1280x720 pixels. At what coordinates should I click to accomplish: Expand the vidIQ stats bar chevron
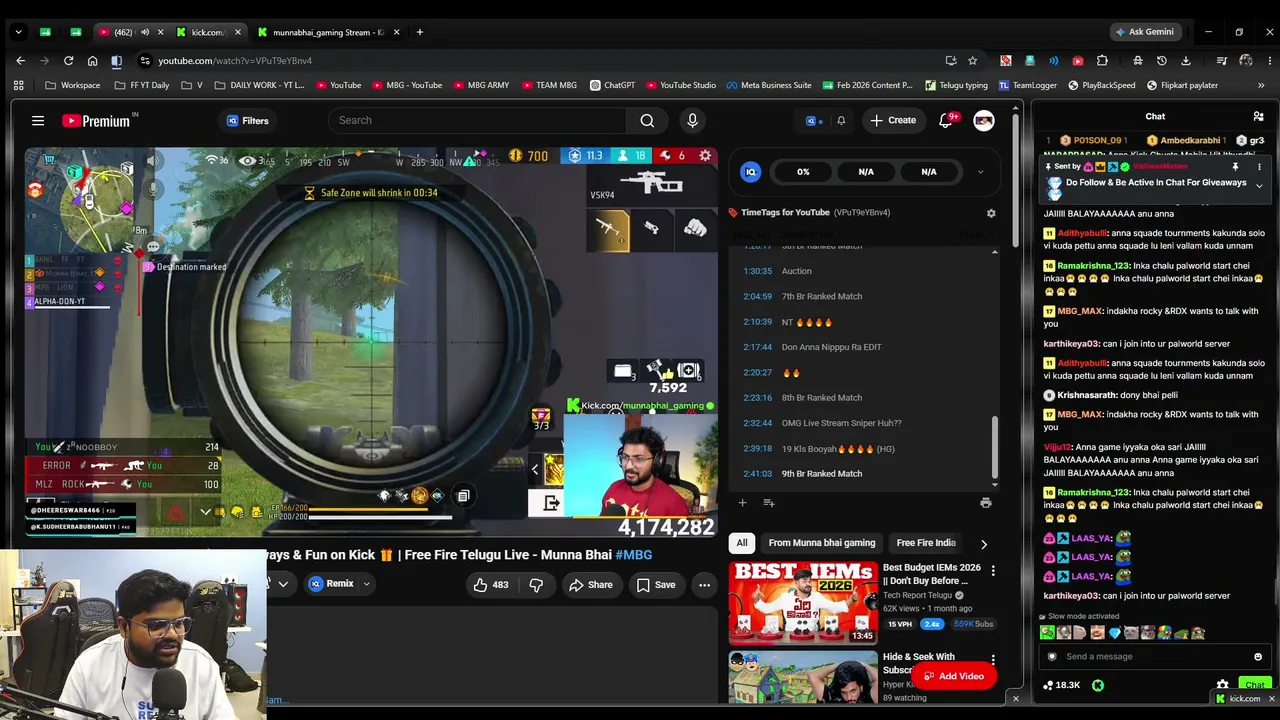(980, 172)
